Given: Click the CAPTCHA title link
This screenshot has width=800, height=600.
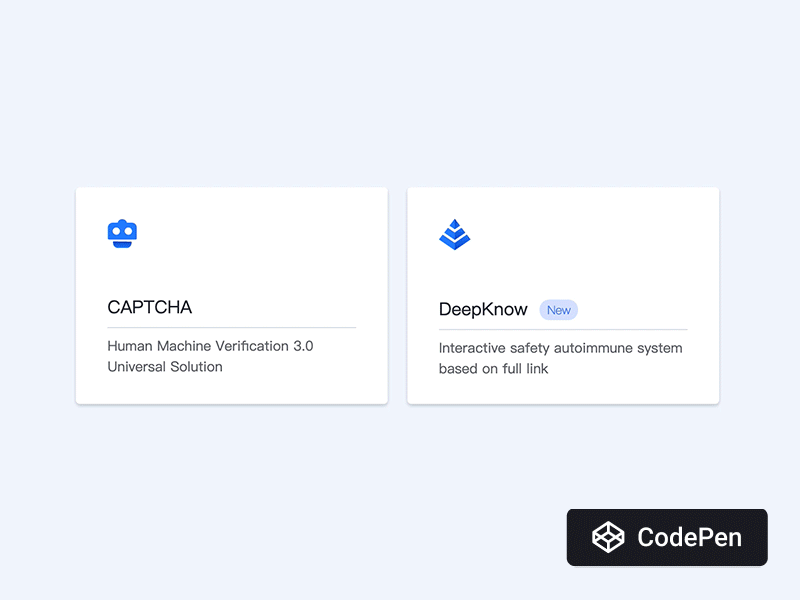Looking at the screenshot, I should pyautogui.click(x=150, y=307).
